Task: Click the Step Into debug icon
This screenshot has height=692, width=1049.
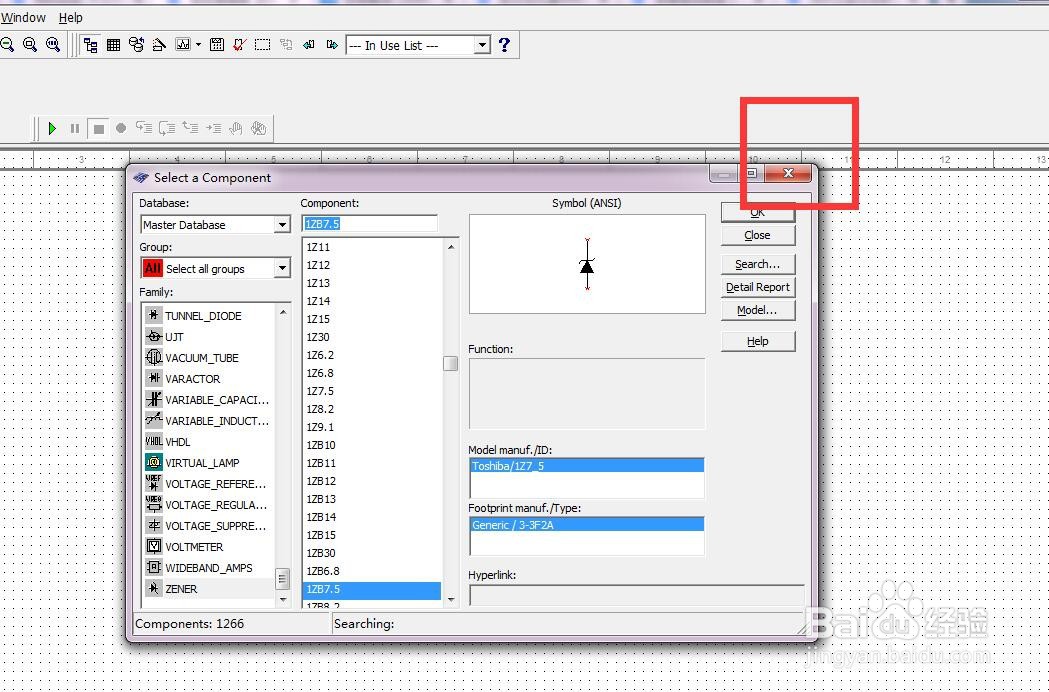Action: coord(144,127)
